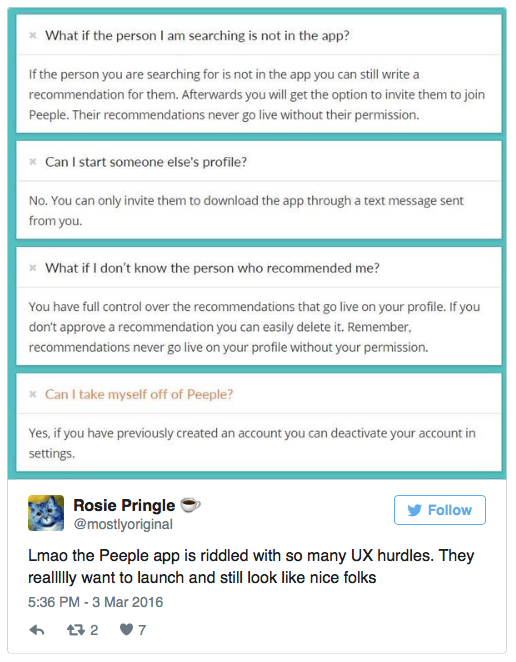Click the retweet count number 2
The width and height of the screenshot is (516, 662).
coord(94,630)
